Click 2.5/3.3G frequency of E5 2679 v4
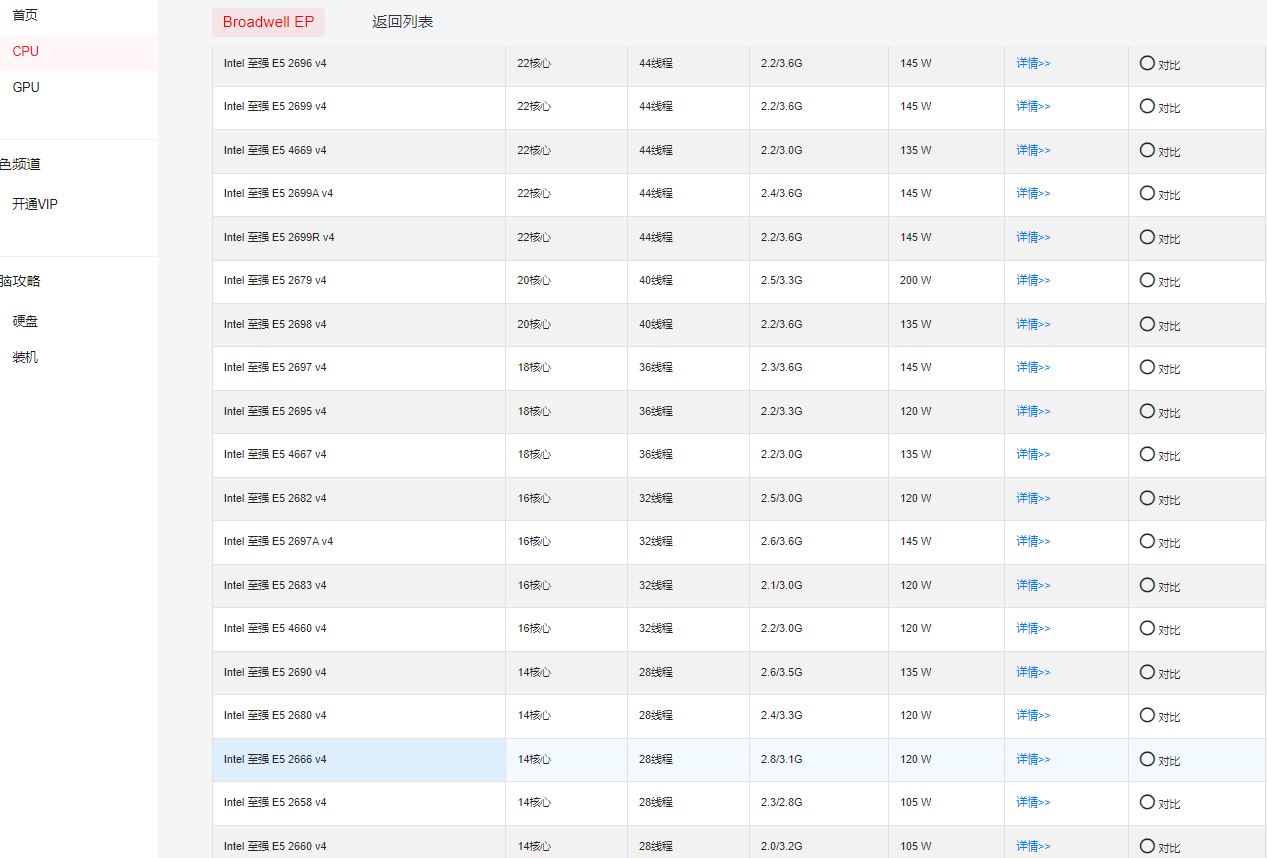This screenshot has height=858, width=1267. tap(781, 280)
